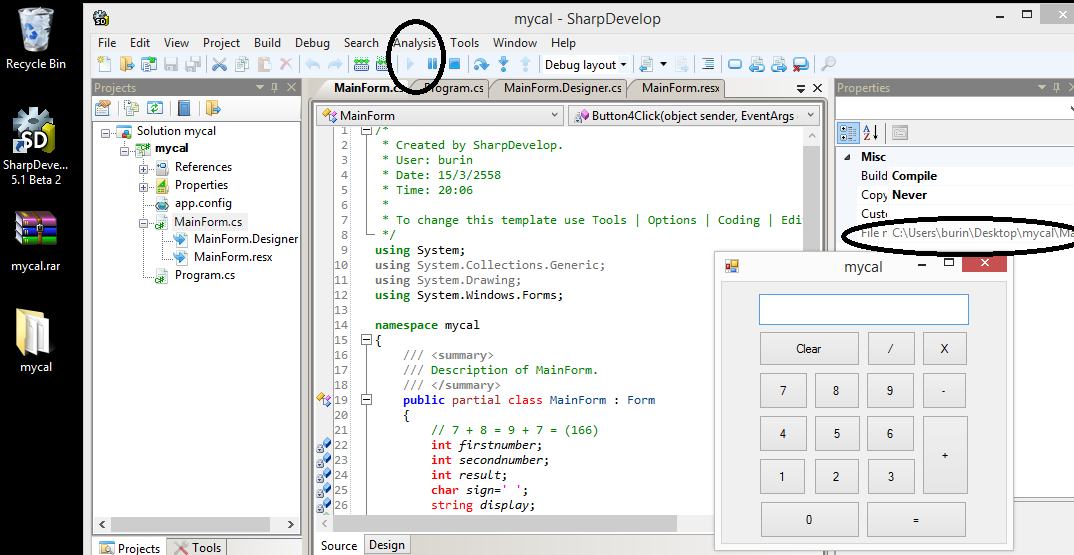Click the Refresh icon in the Projects panel
The height and width of the screenshot is (555, 1074).
[x=155, y=108]
